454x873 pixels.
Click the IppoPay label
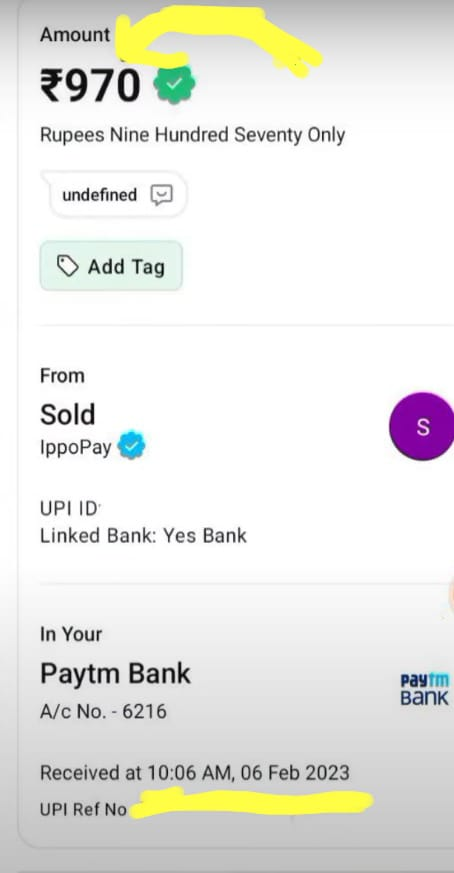(76, 448)
